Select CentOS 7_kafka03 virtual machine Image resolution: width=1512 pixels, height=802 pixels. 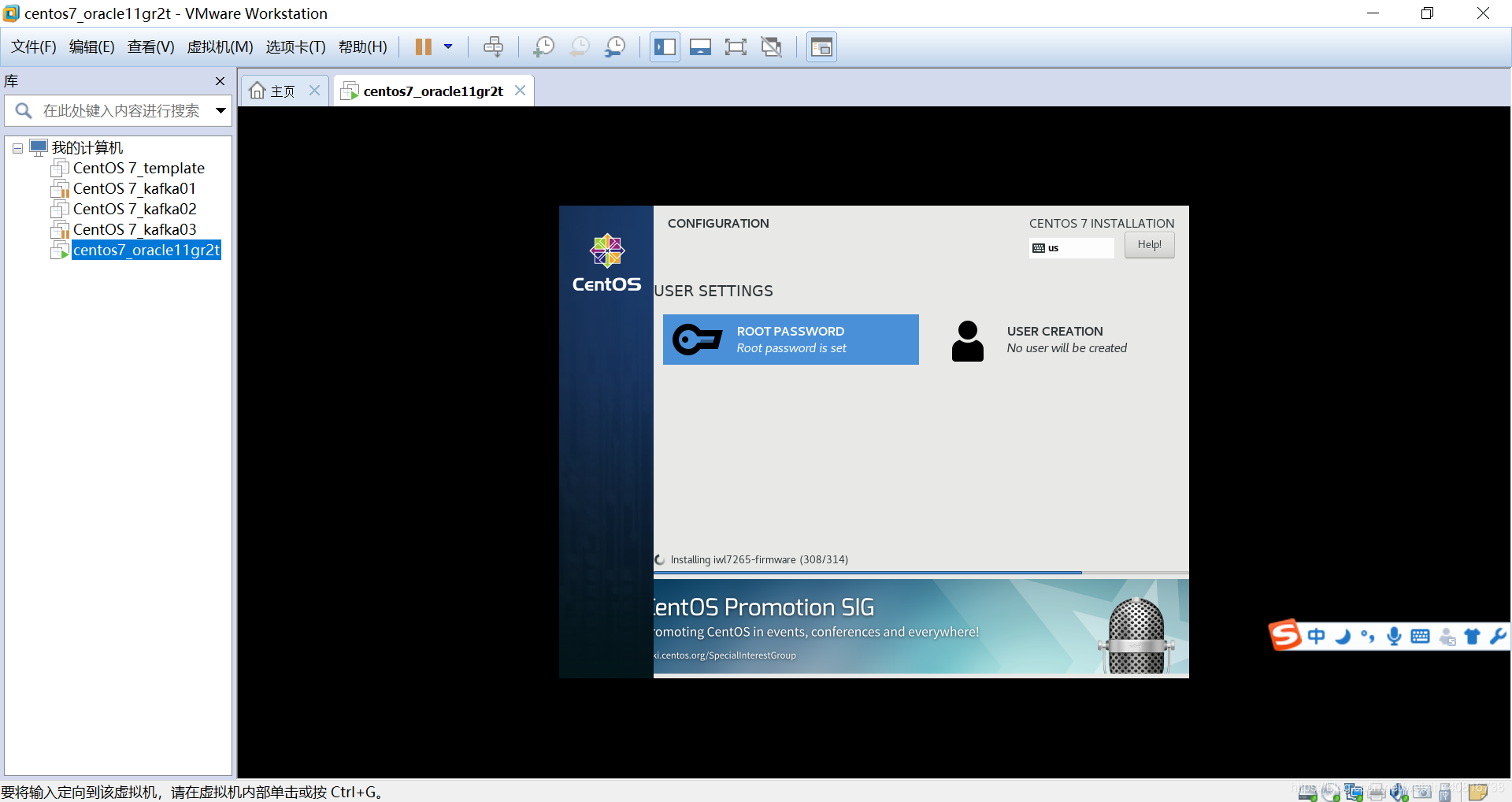click(x=135, y=229)
